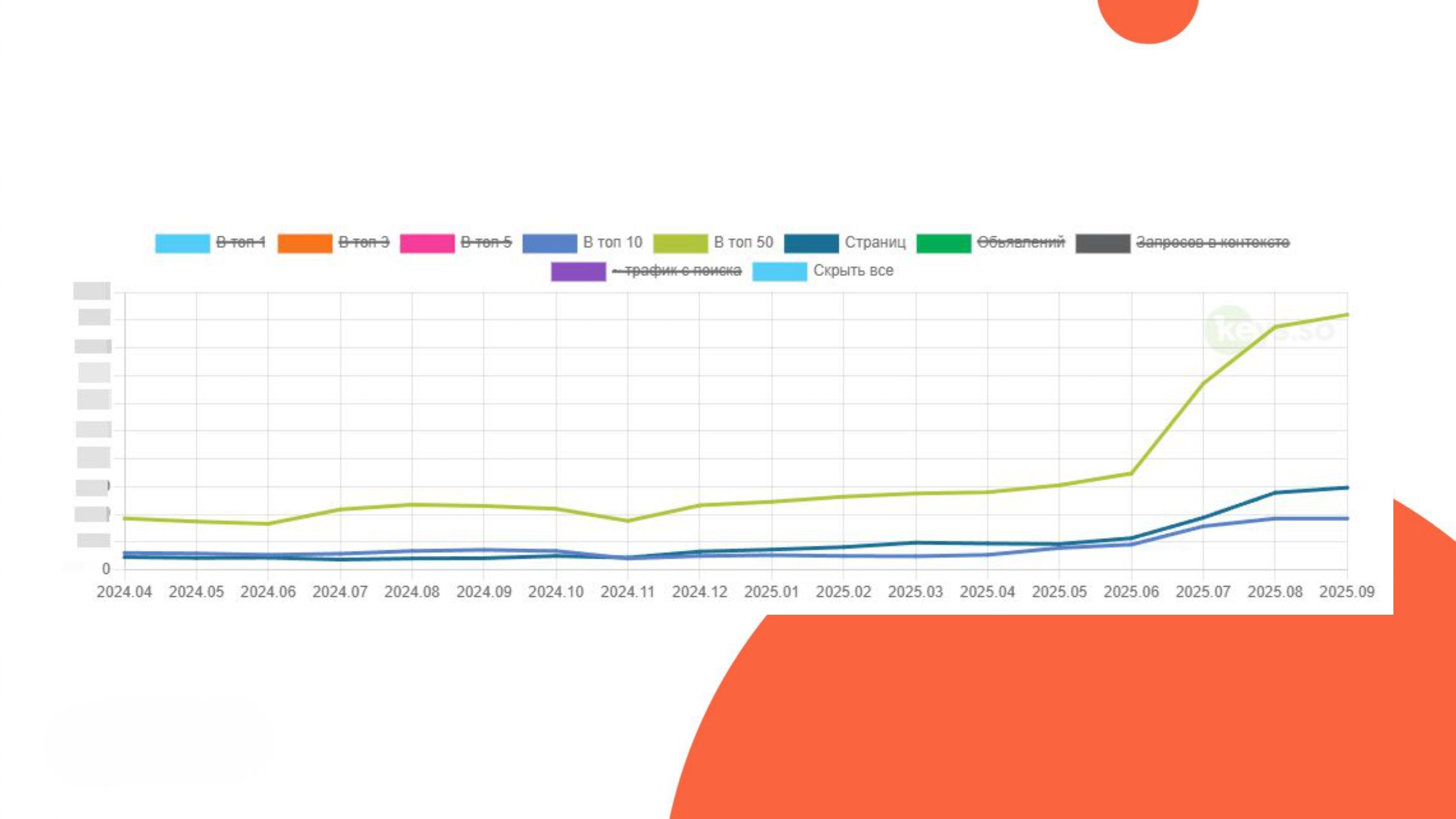Click the green 'Объявлений' legend swatch

[943, 243]
